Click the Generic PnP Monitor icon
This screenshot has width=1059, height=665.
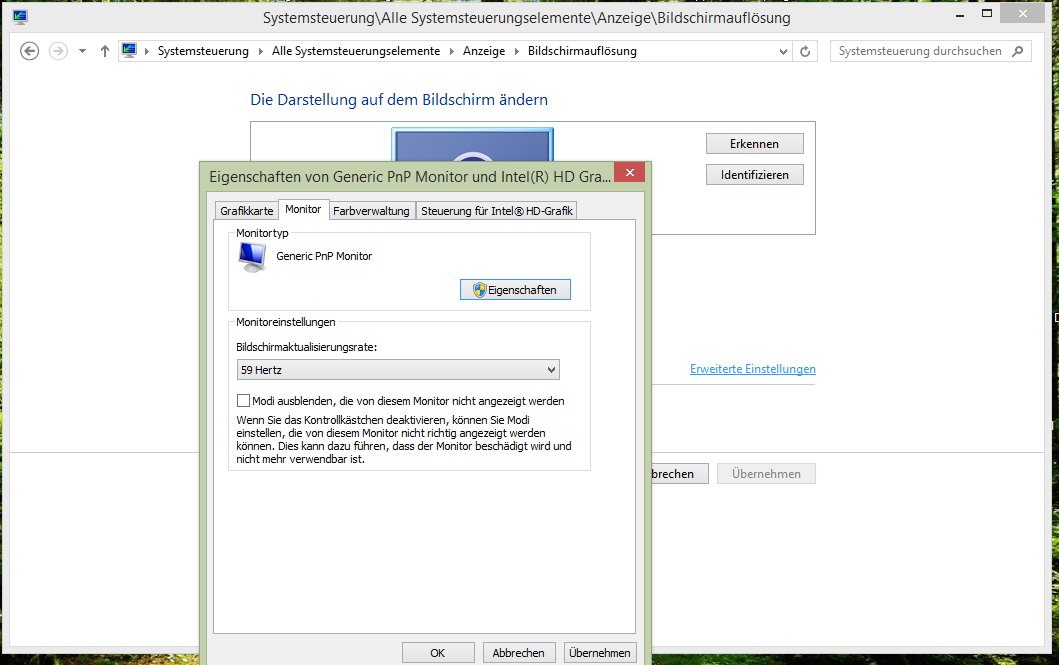(x=253, y=257)
